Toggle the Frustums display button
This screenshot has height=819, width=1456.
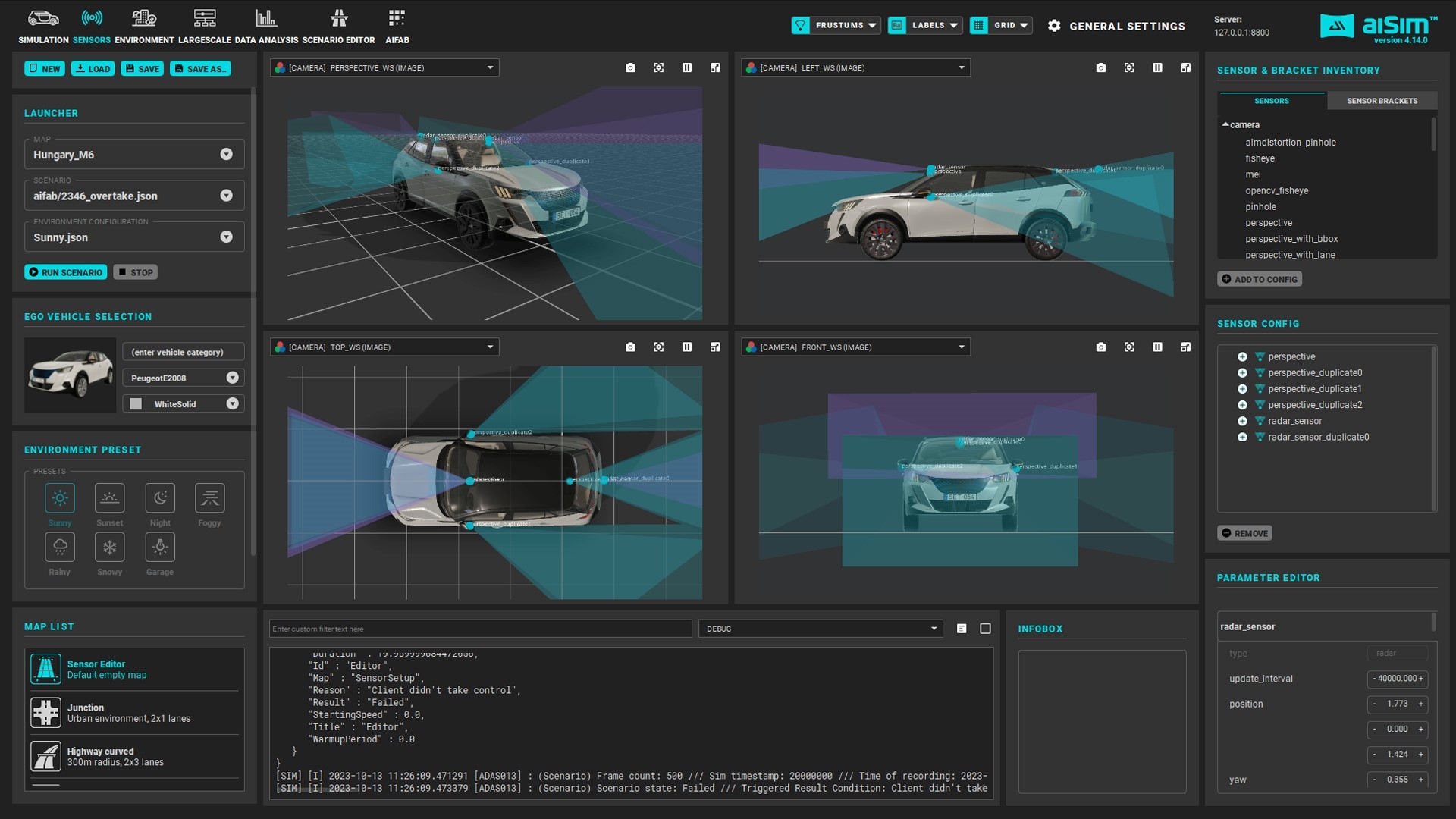coord(801,26)
